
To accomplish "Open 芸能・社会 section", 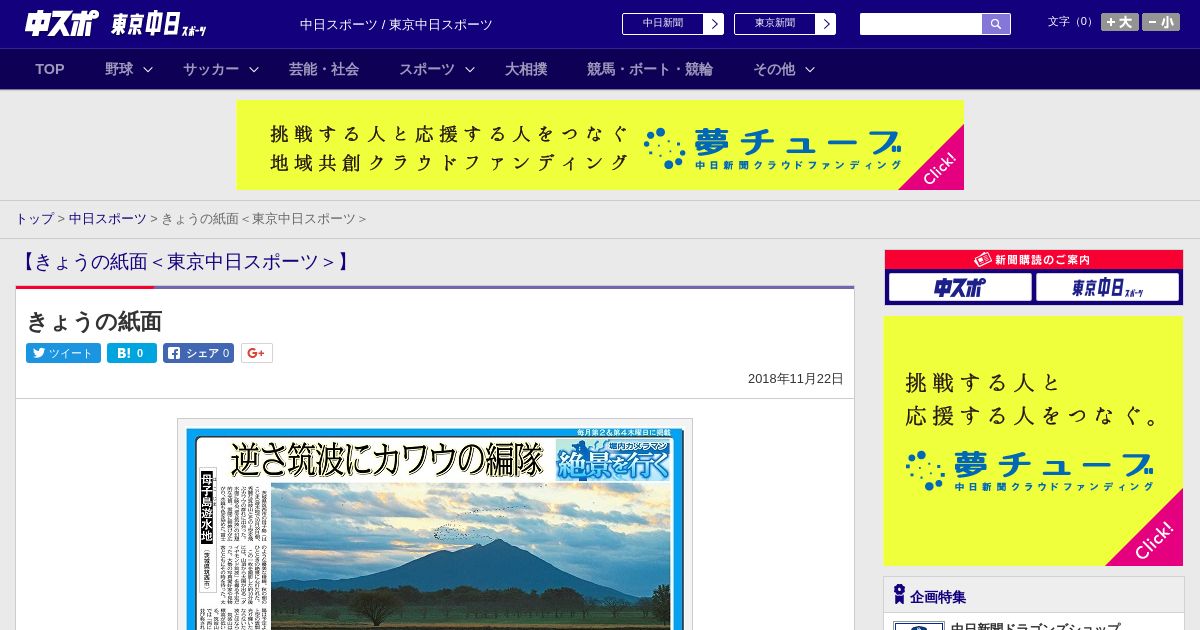I will [324, 69].
